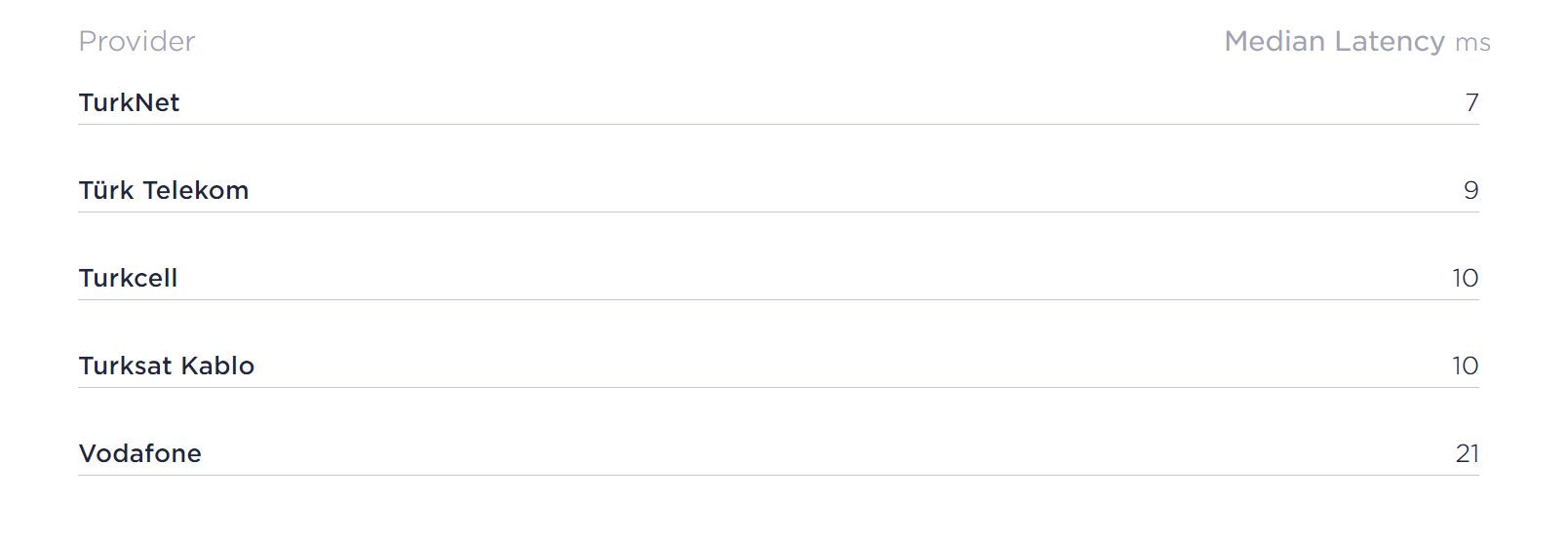Click the ms unit label
The height and width of the screenshot is (541, 1568).
coord(1472,43)
